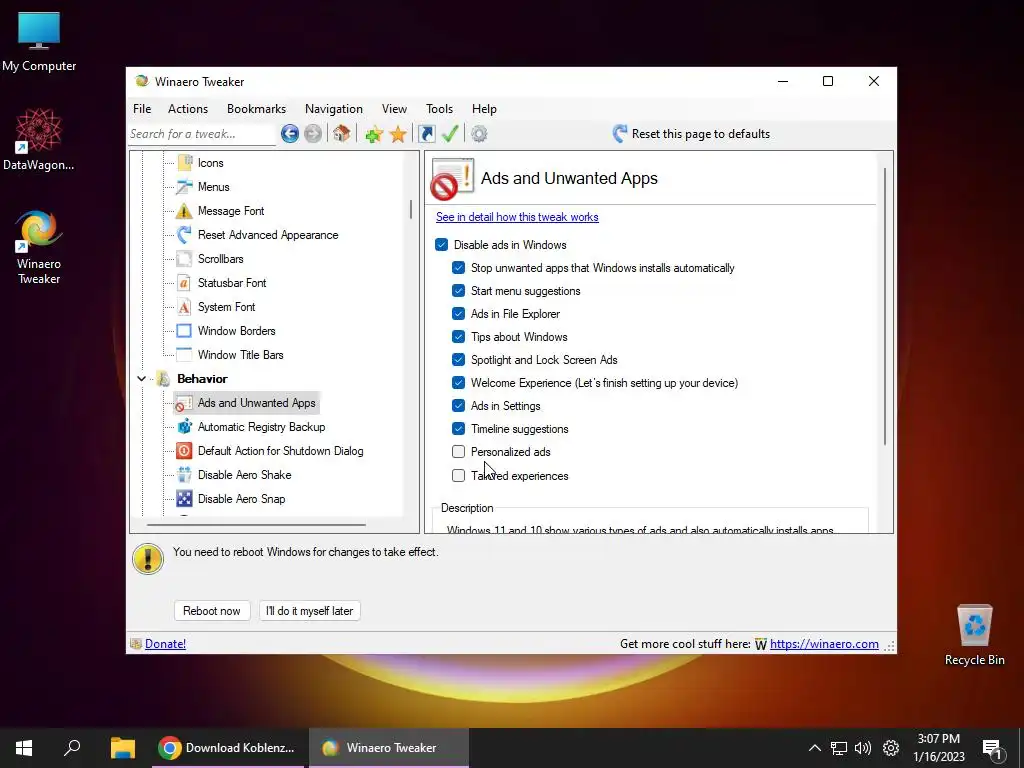Click the shortcut arrow toolbar icon

[426, 134]
